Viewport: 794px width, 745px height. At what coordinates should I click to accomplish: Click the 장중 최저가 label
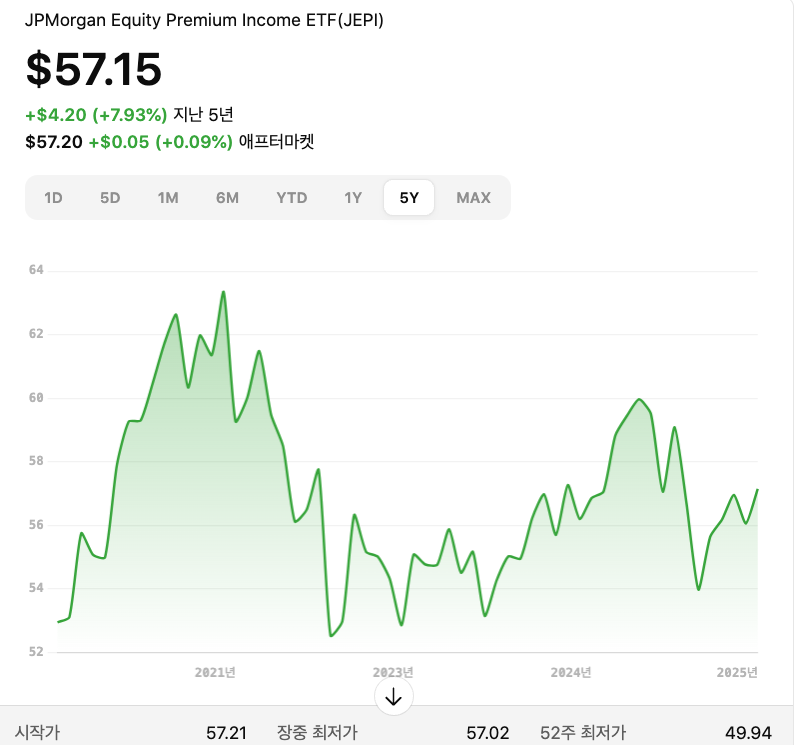pos(317,732)
